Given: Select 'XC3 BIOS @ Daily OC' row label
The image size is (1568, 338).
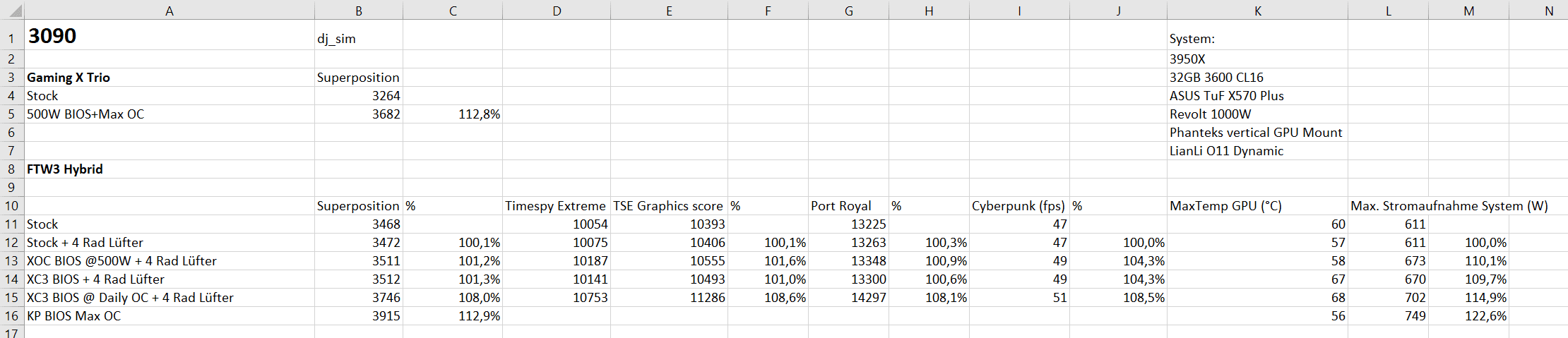Looking at the screenshot, I should (x=170, y=298).
